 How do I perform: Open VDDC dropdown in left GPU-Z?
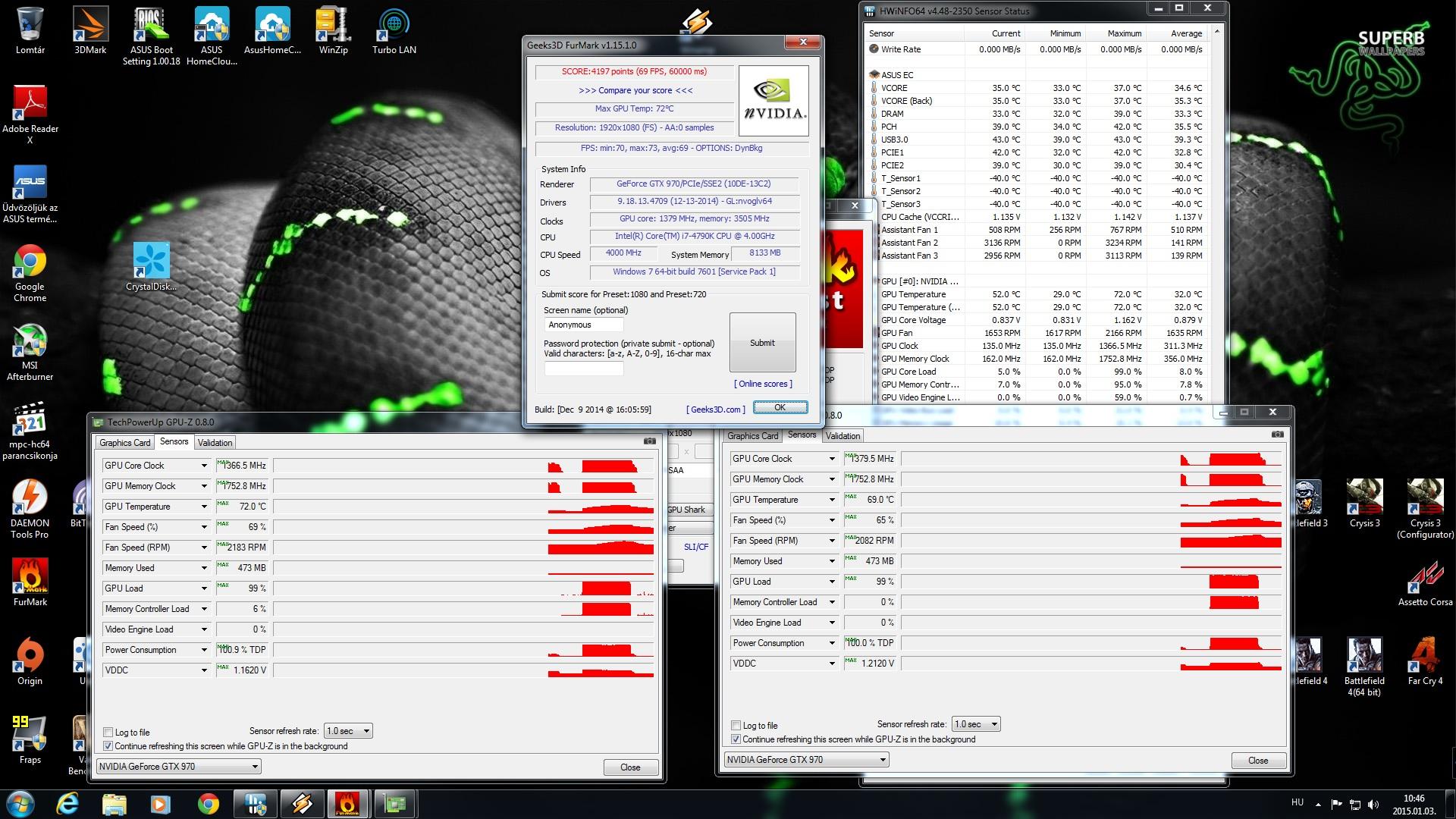[204, 670]
